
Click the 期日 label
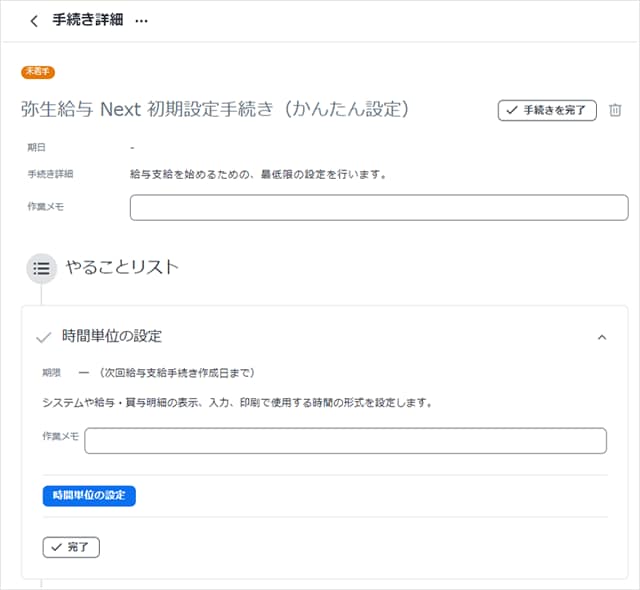36,147
